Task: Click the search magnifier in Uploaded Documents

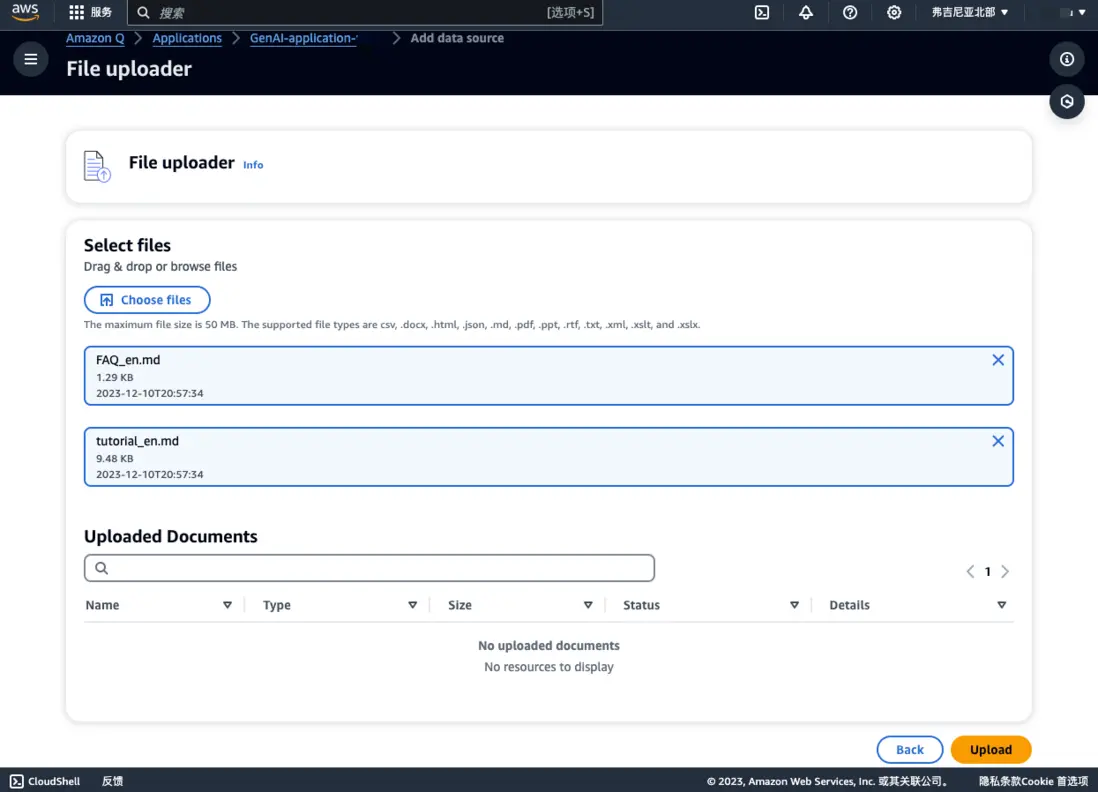Action: (102, 568)
